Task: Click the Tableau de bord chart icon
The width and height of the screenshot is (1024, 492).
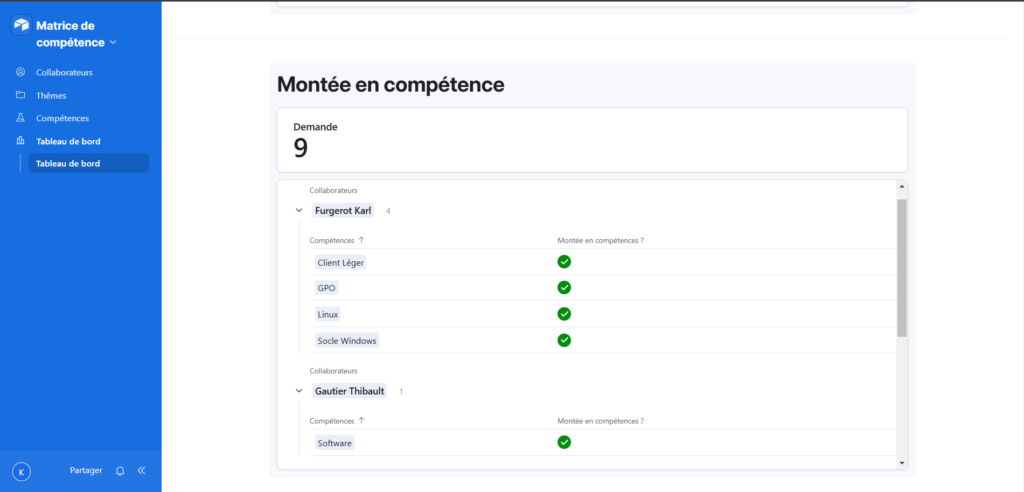Action: tap(20, 140)
